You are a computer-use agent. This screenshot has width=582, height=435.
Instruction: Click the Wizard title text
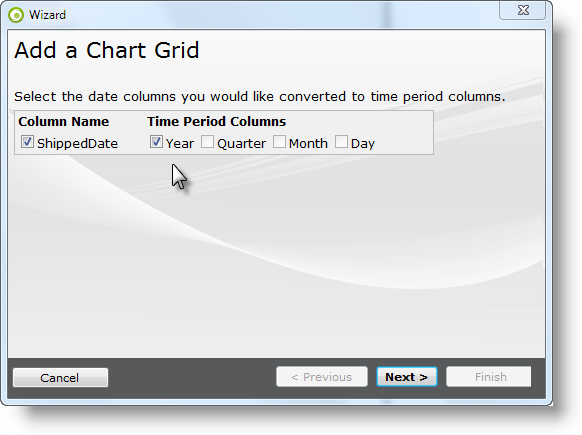coord(48,15)
